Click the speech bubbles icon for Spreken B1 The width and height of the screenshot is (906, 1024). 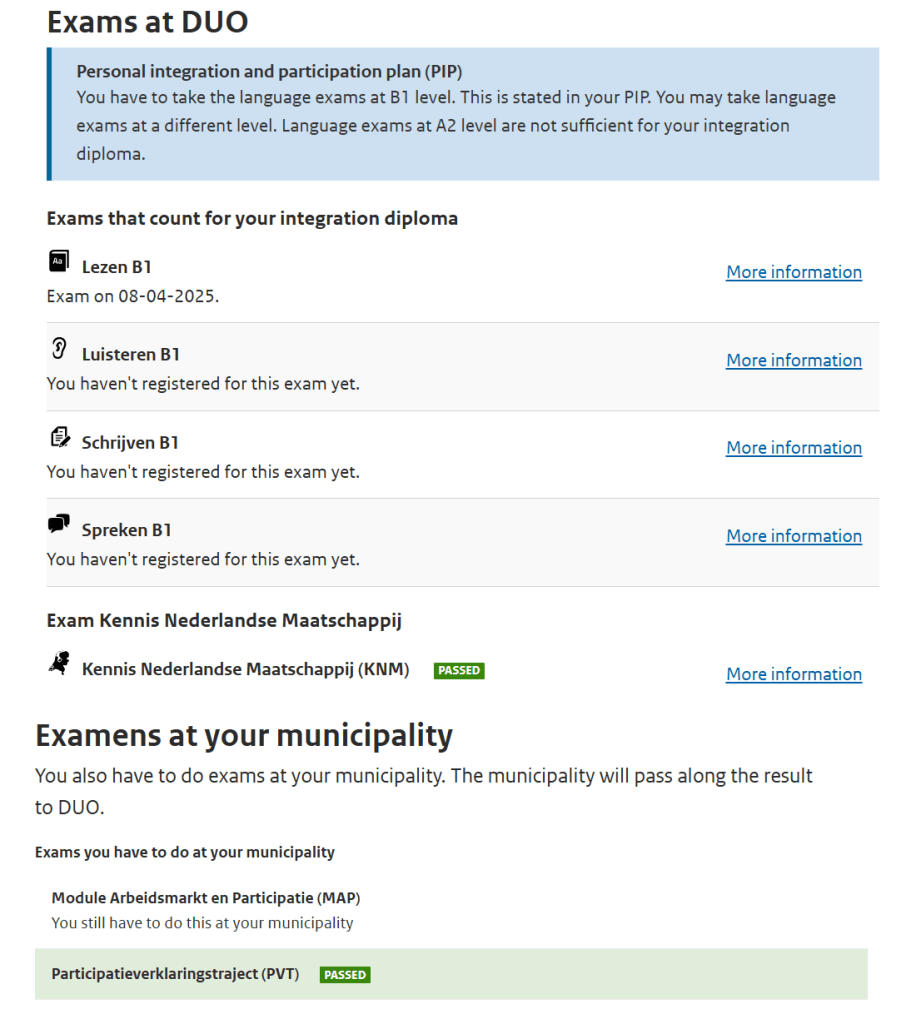59,524
